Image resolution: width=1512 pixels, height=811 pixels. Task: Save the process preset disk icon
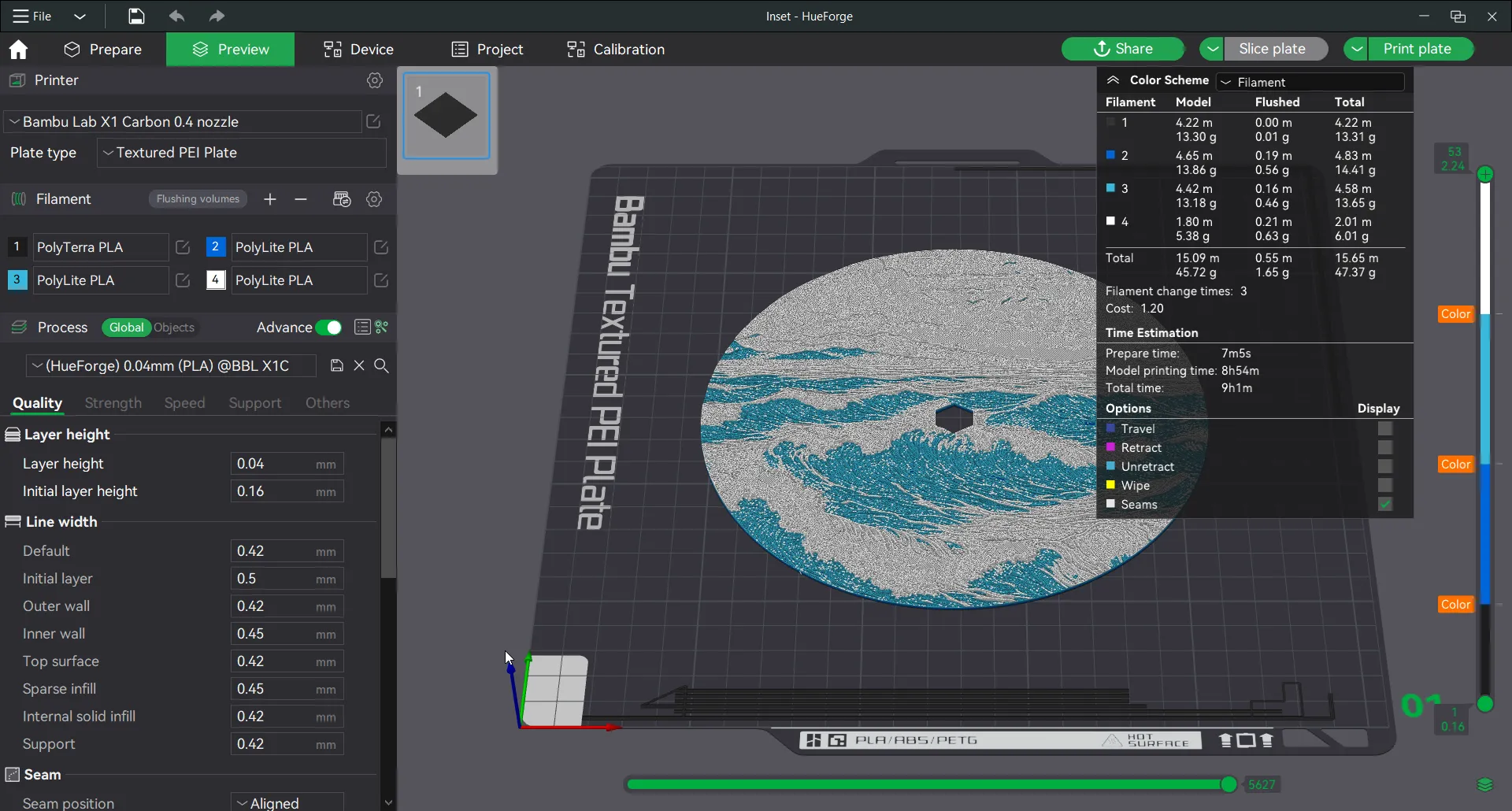pos(337,365)
